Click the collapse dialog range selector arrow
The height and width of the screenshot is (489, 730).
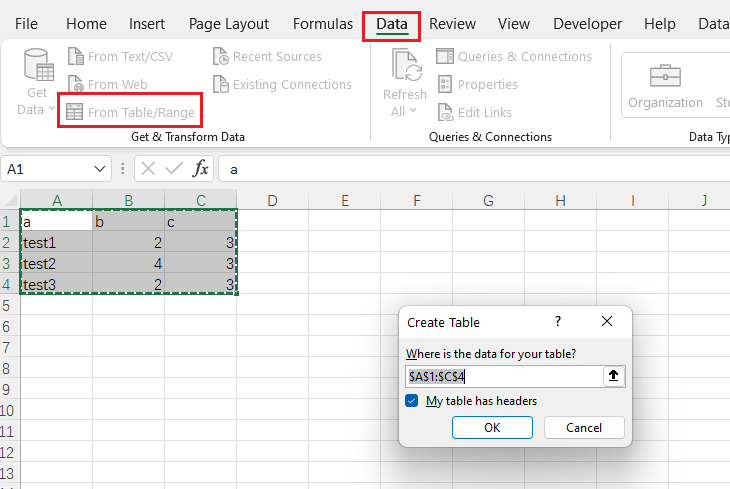pos(614,376)
